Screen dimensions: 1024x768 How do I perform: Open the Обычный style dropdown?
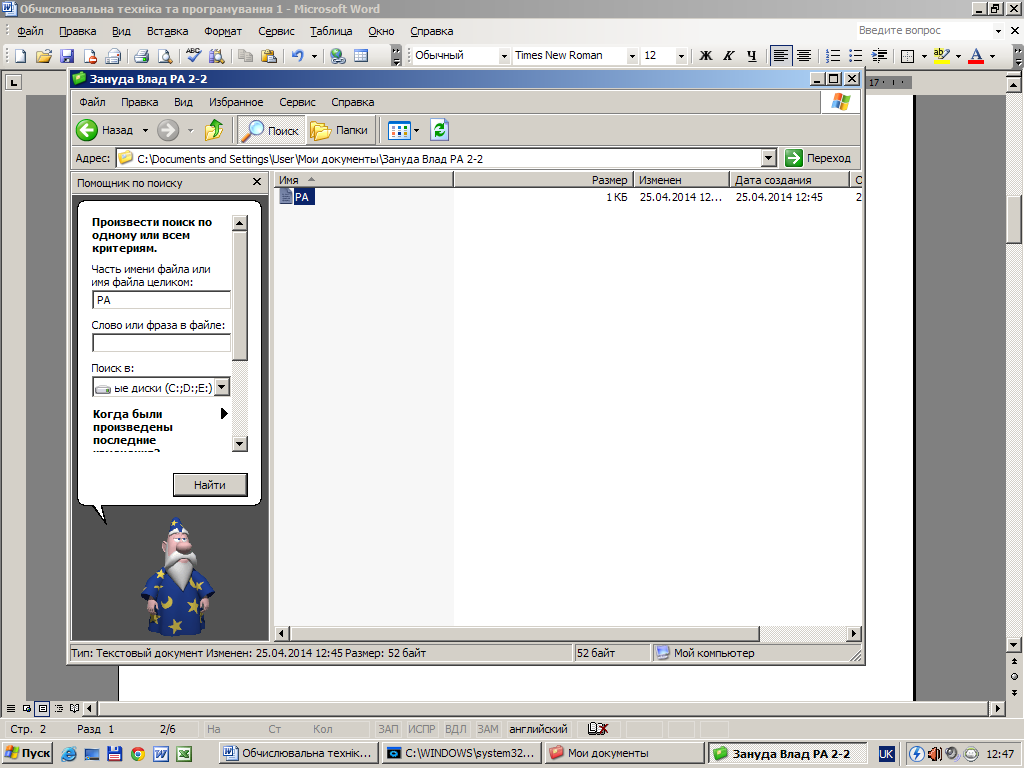(x=504, y=56)
